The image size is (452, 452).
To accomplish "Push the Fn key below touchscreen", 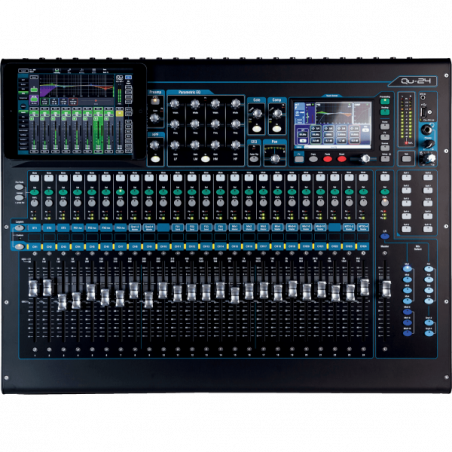I will tap(299, 159).
